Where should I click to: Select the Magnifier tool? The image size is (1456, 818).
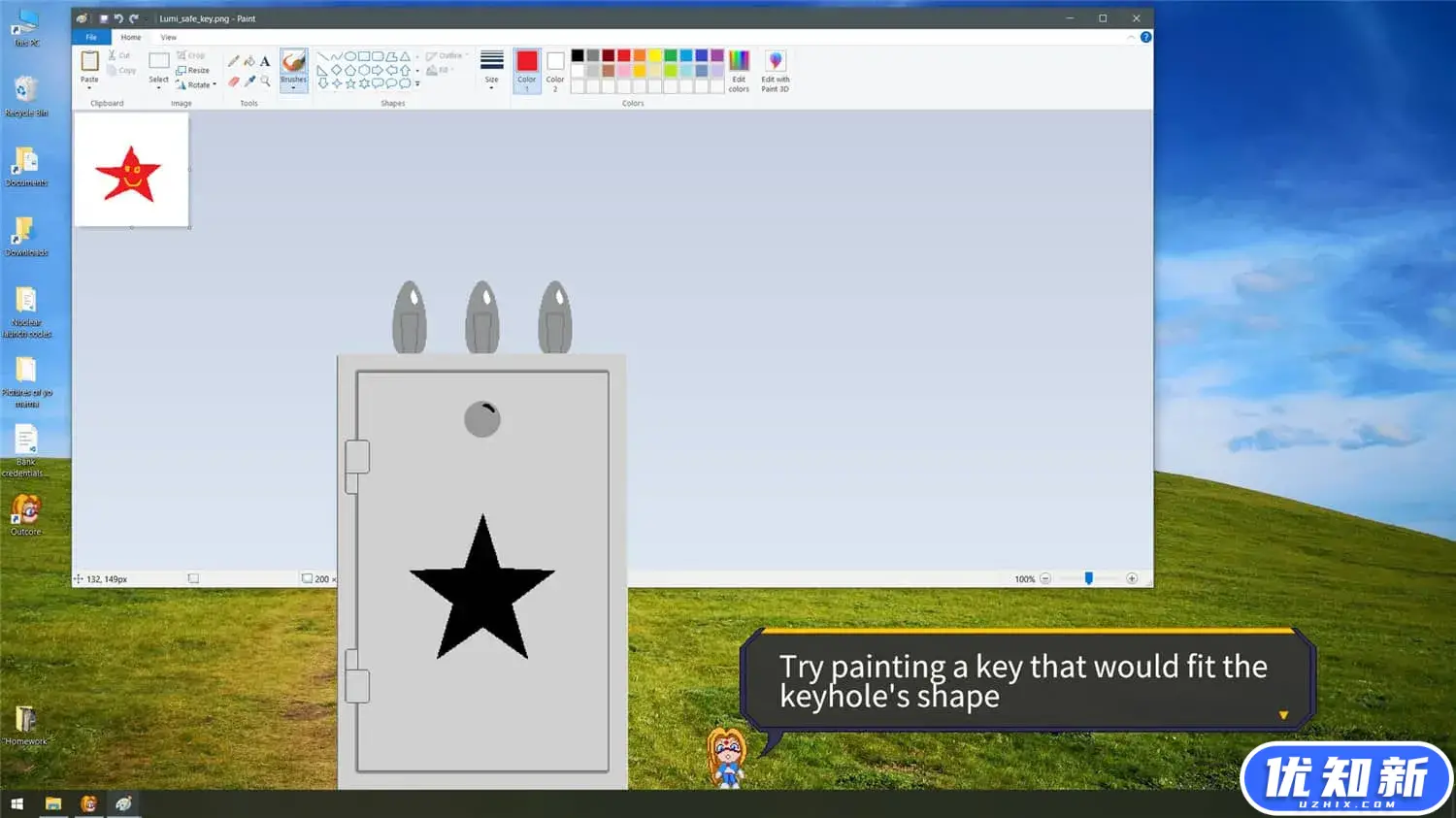tap(265, 82)
